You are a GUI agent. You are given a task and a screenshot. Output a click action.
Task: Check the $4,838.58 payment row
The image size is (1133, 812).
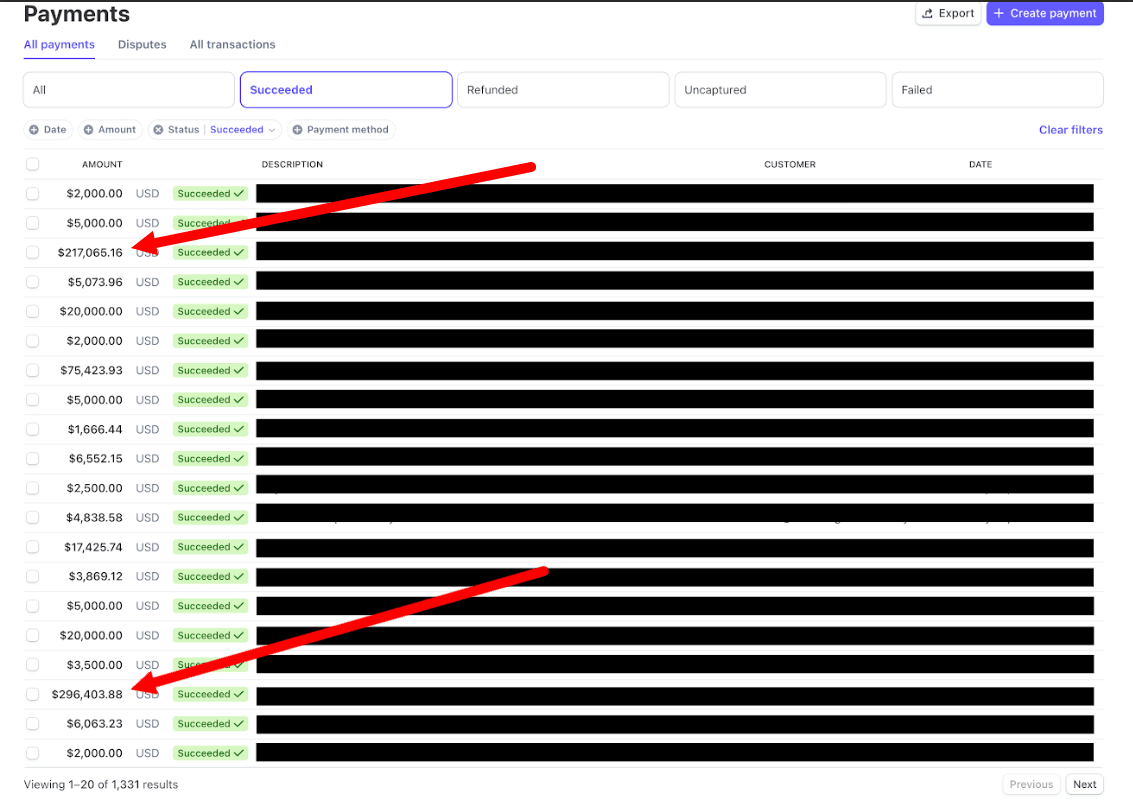point(33,517)
